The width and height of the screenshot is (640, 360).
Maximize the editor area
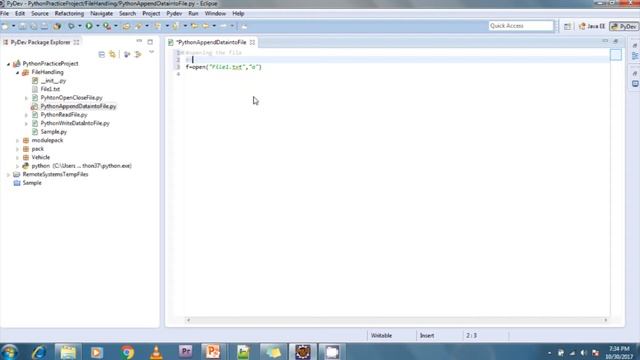616,41
